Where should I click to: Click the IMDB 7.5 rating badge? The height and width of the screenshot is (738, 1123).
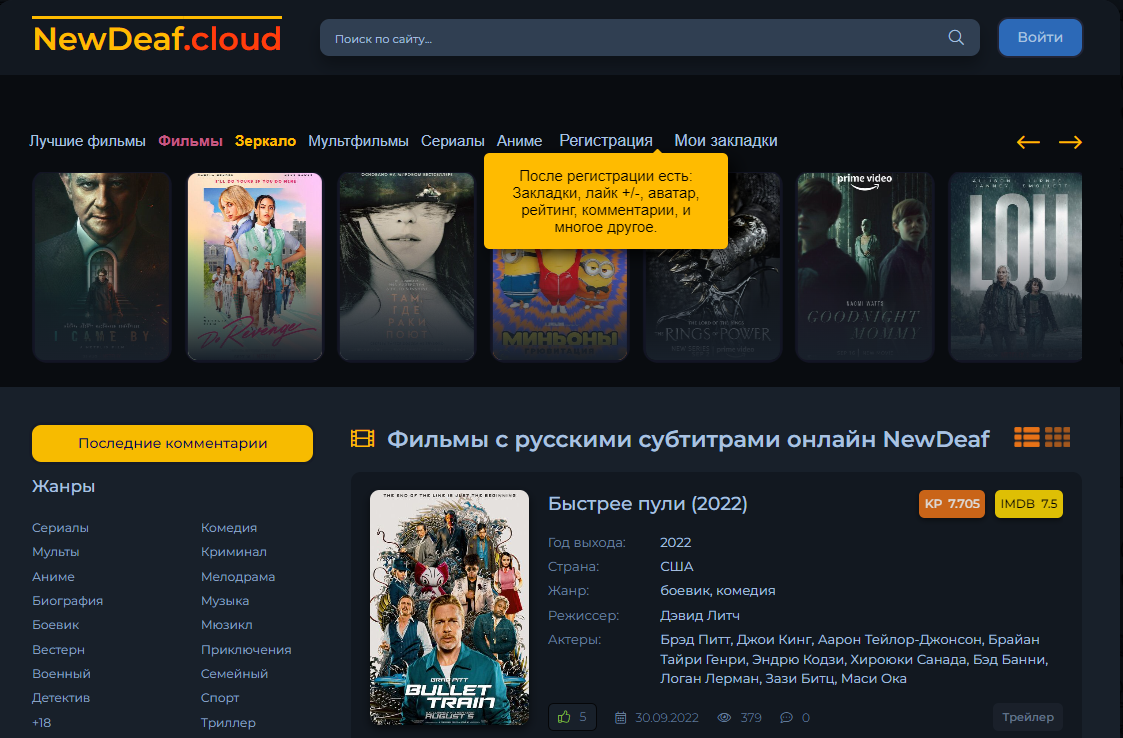pos(1028,504)
